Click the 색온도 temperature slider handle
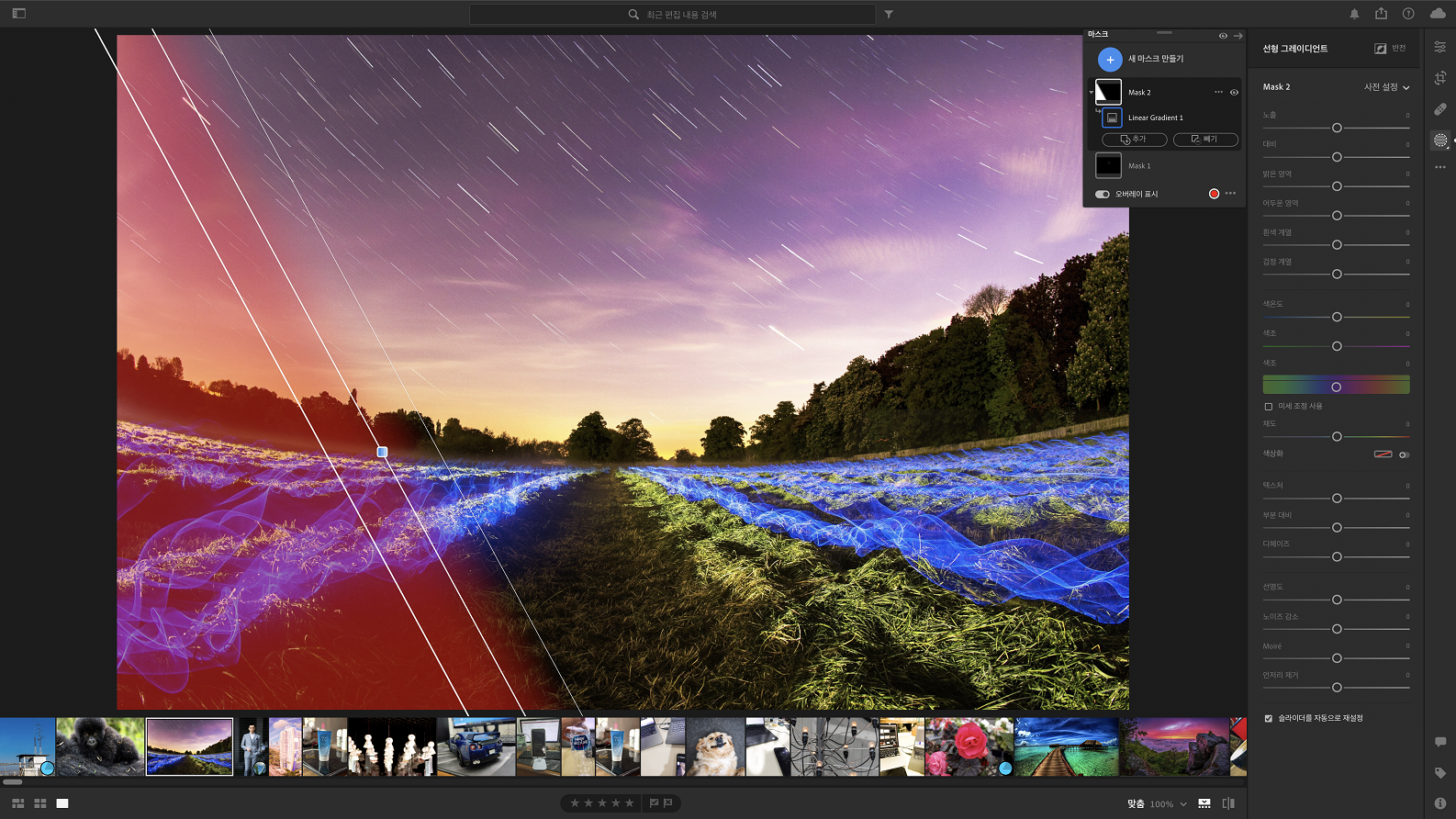The image size is (1456, 819). (x=1337, y=317)
